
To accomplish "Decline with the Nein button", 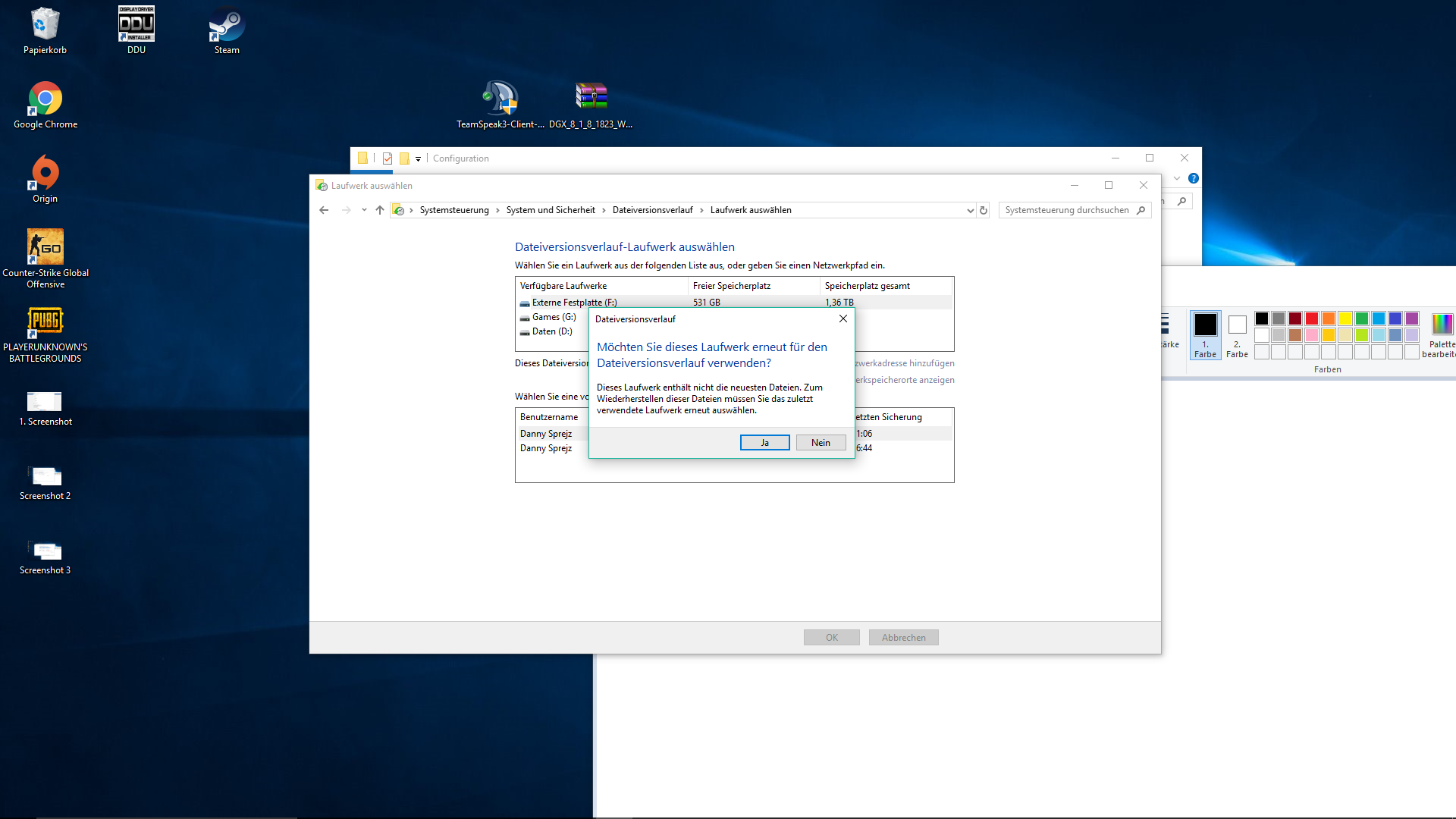I will (x=821, y=443).
